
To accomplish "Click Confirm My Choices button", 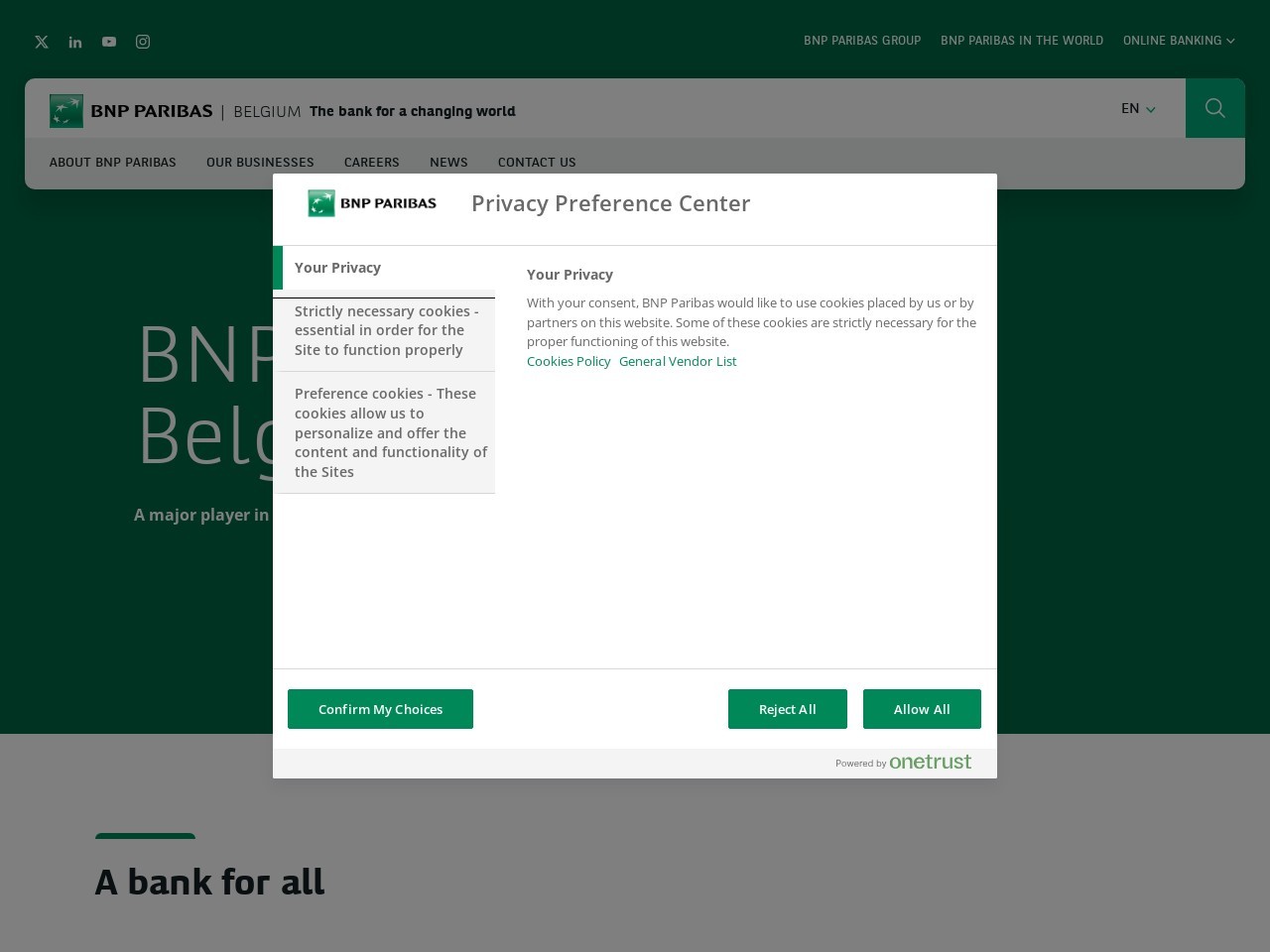I will (x=380, y=709).
